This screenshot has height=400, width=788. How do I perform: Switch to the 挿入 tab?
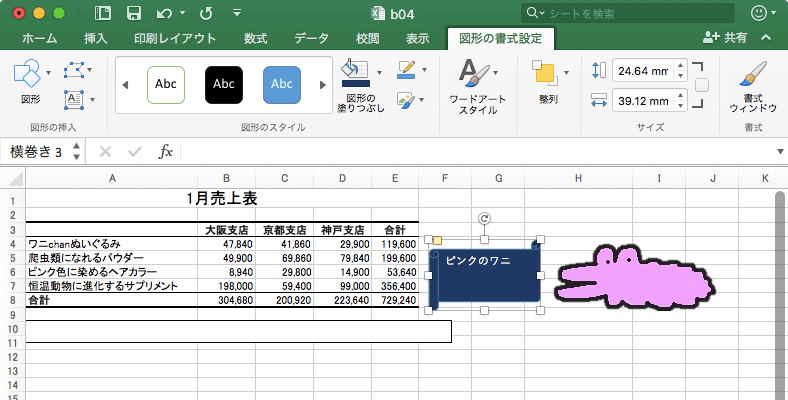[x=95, y=38]
